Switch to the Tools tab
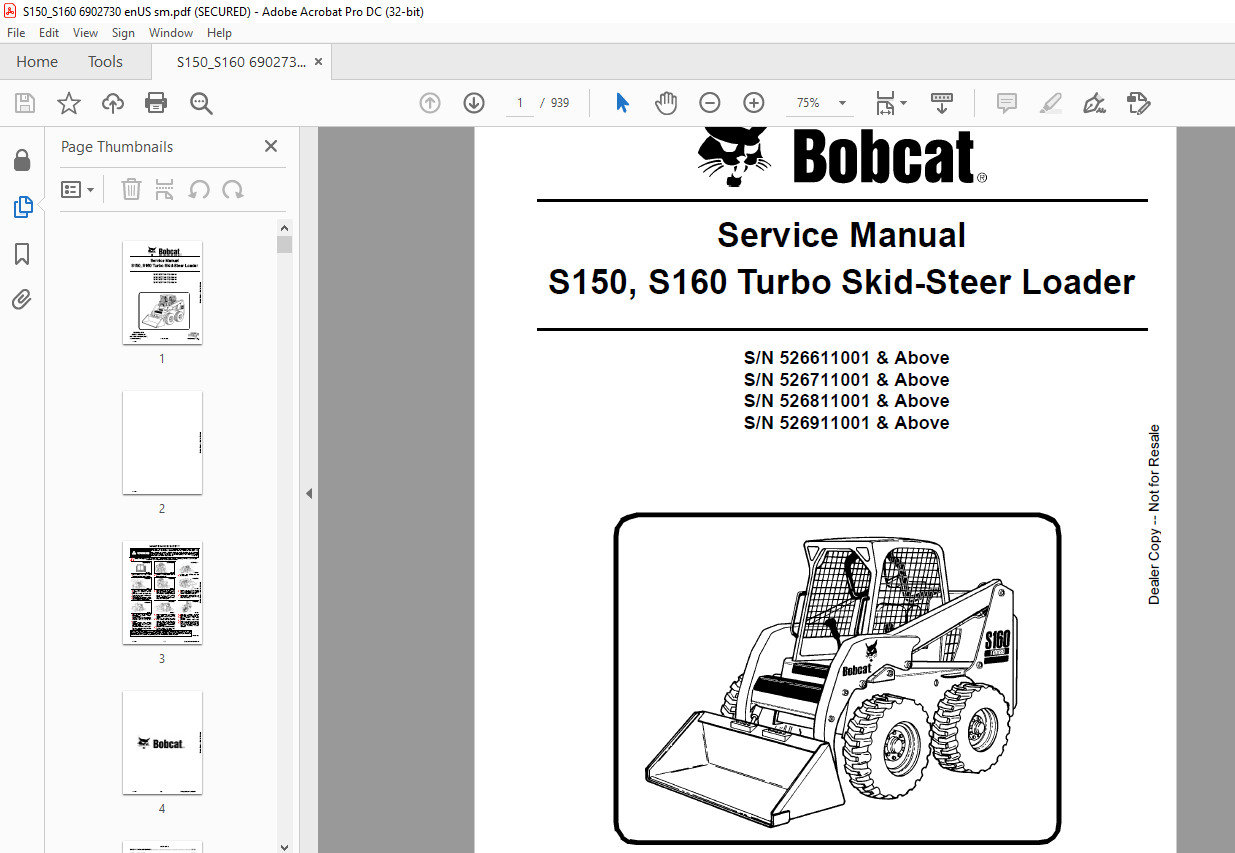 105,62
